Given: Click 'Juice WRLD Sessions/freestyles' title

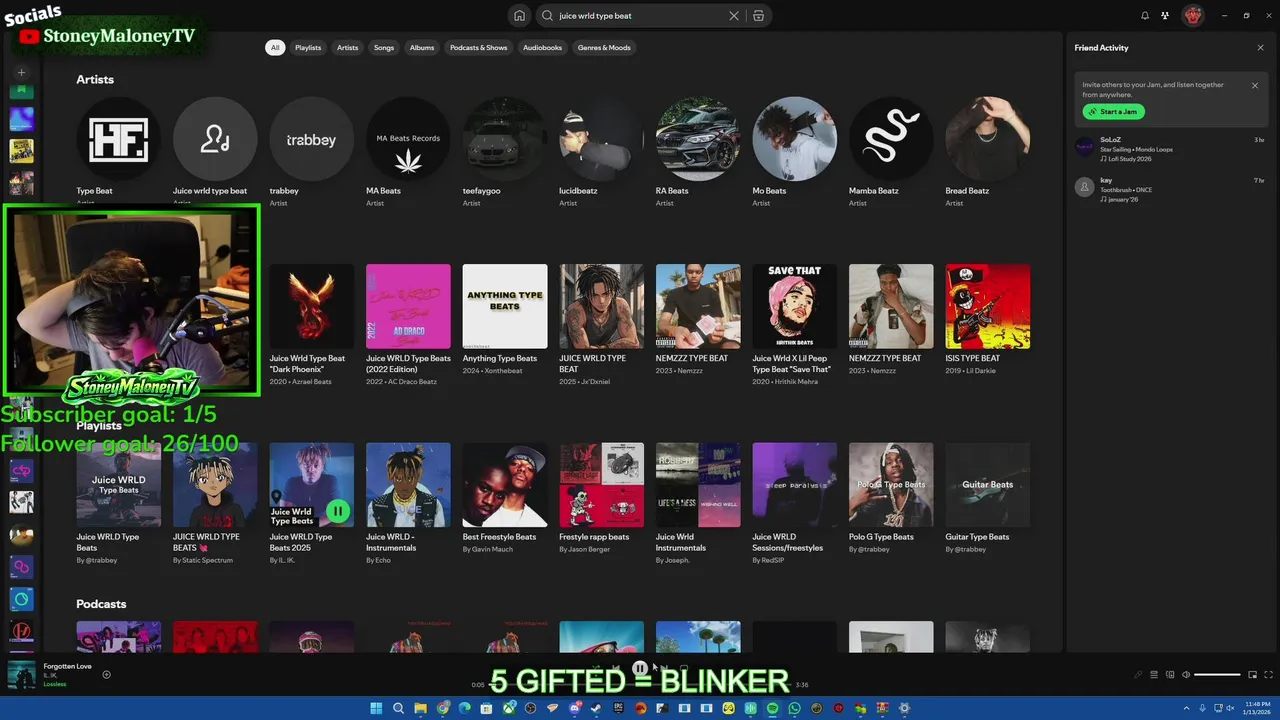Looking at the screenshot, I should [788, 542].
